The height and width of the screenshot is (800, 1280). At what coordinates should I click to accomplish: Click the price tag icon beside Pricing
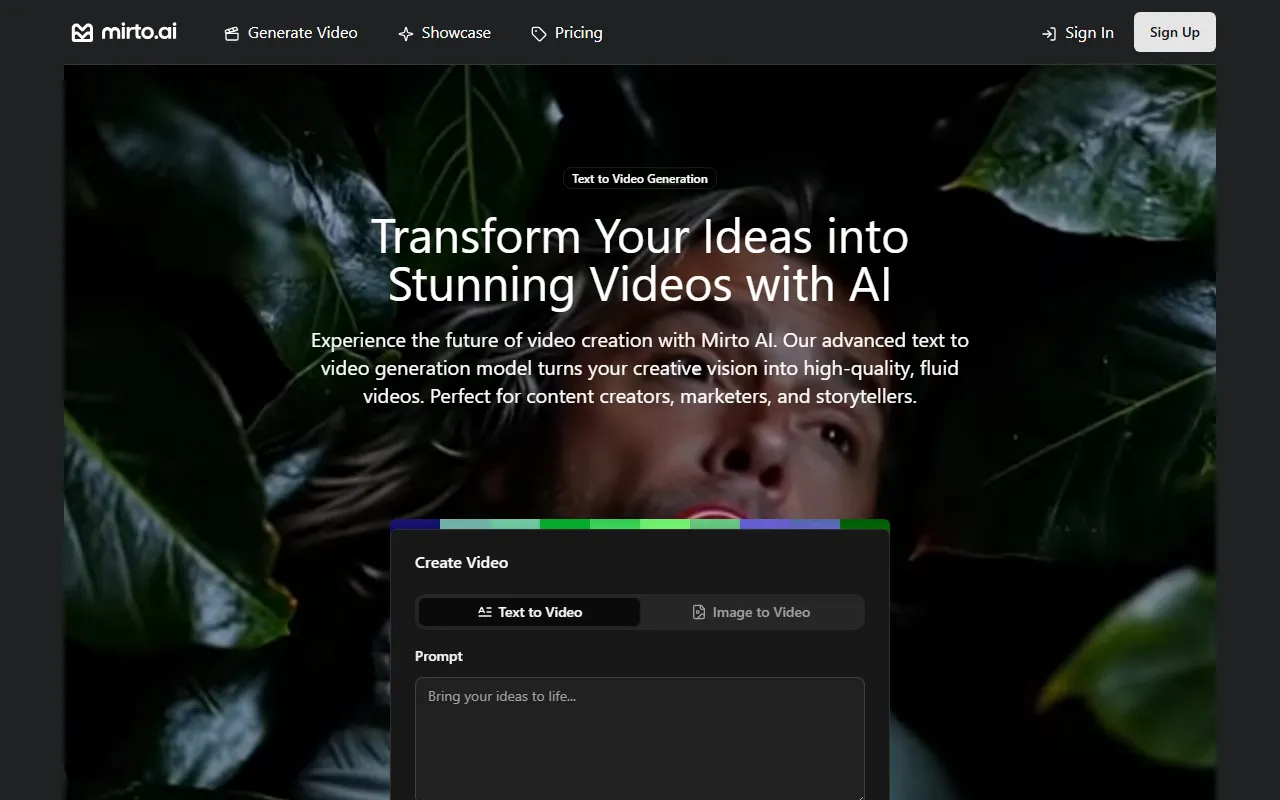point(539,34)
